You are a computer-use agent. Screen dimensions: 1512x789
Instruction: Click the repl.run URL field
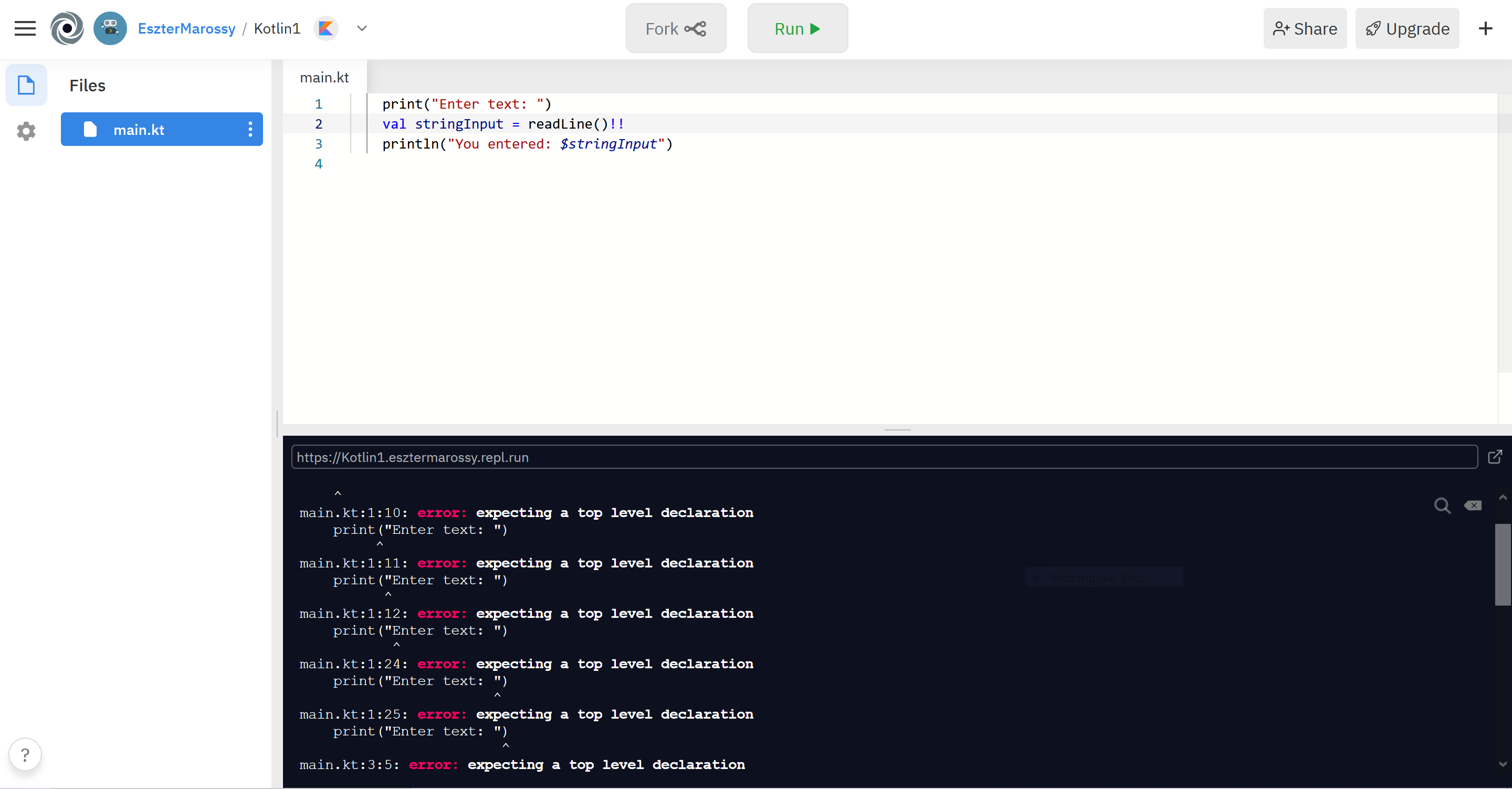[885, 457]
